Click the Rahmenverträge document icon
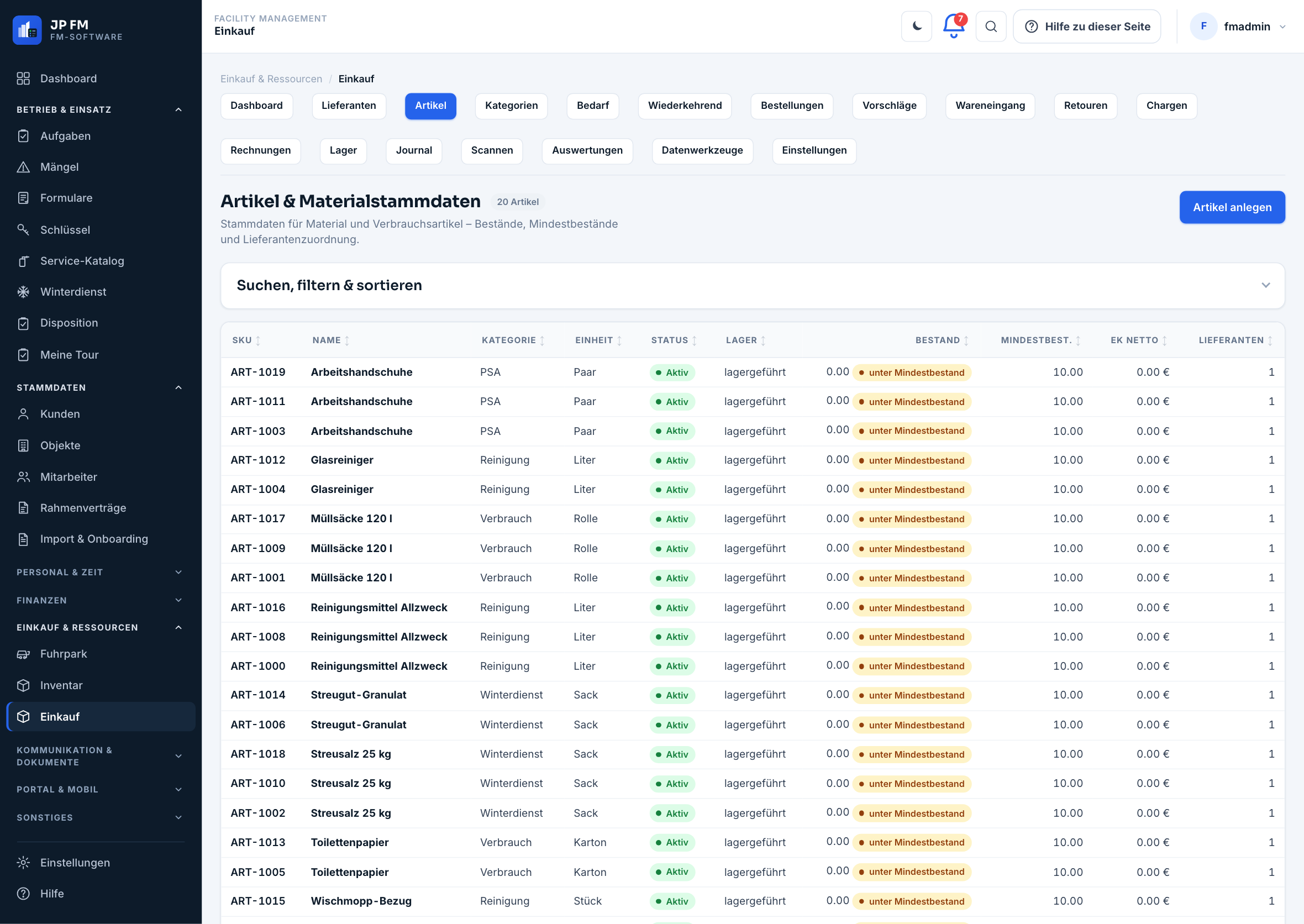 pos(23,508)
